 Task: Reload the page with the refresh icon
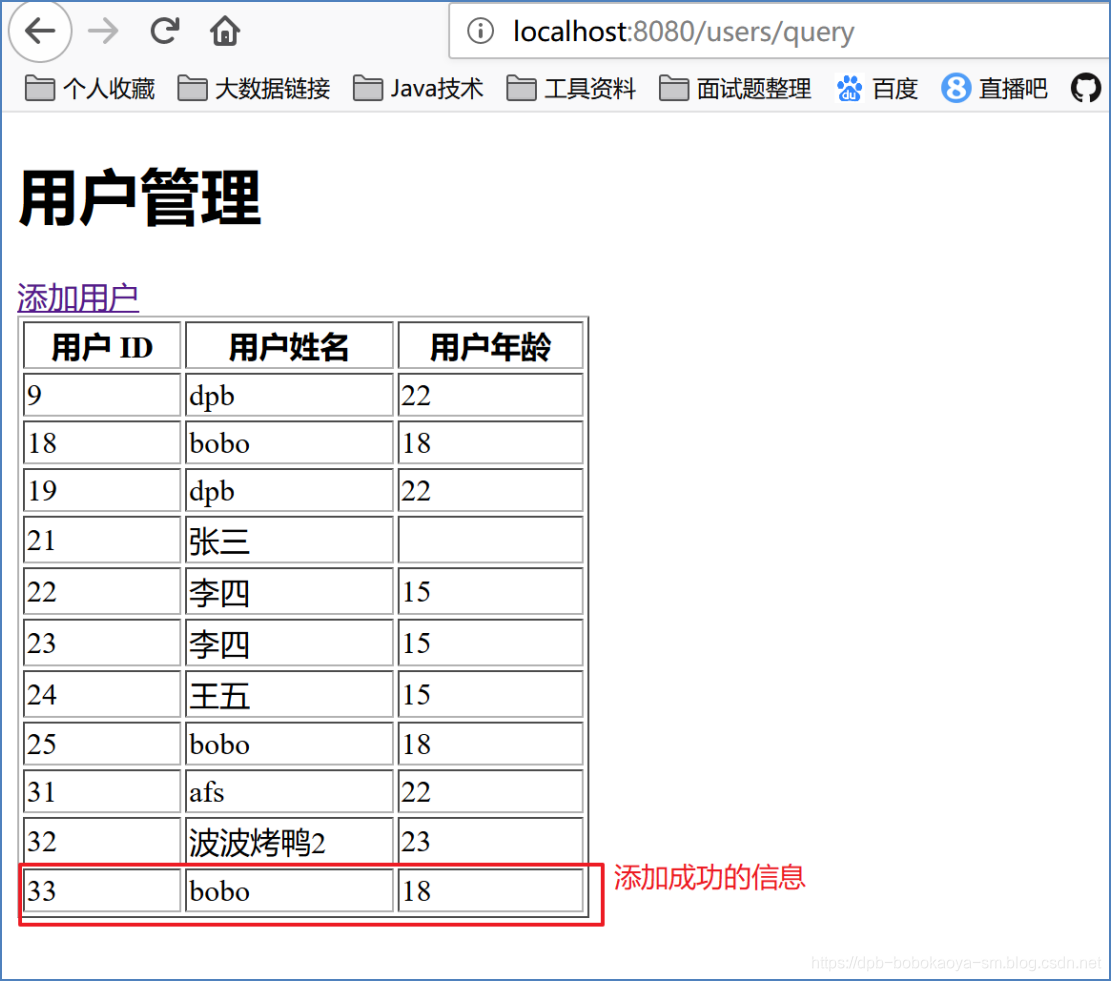click(x=164, y=31)
